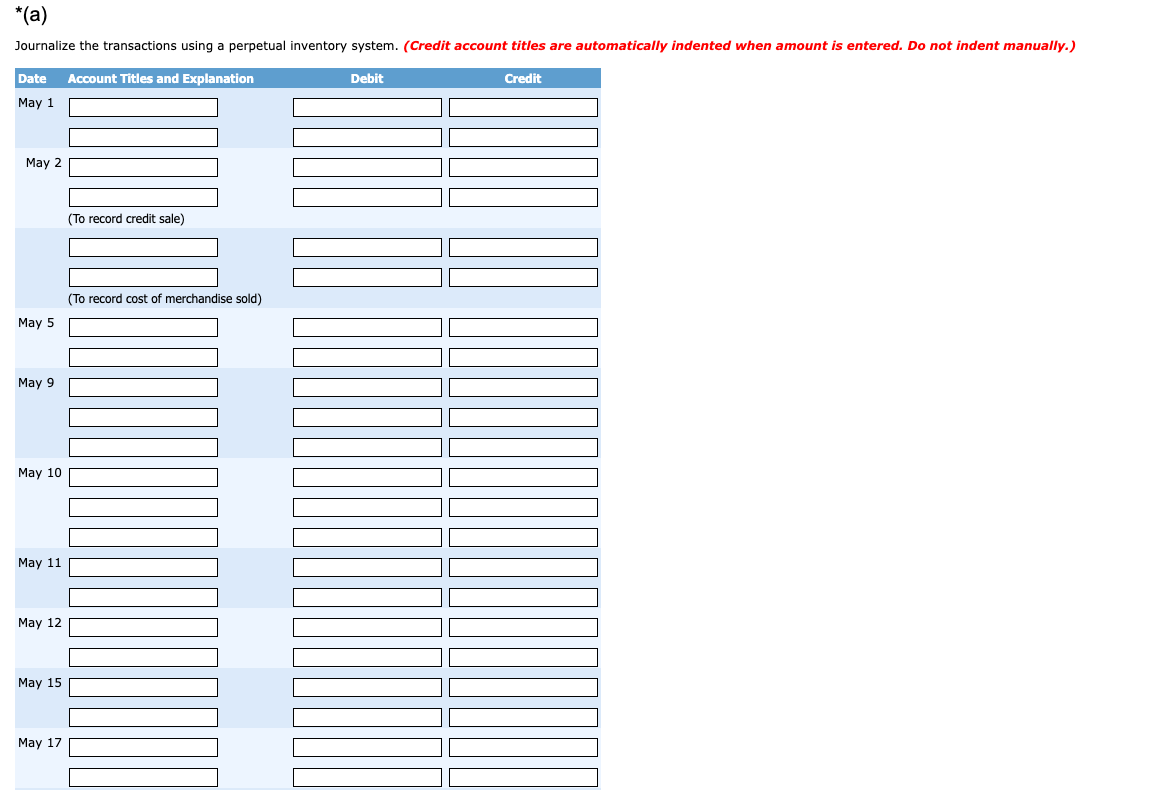Click the May 1 first account title field
Viewport: 1169px width, 790px height.
[143, 107]
